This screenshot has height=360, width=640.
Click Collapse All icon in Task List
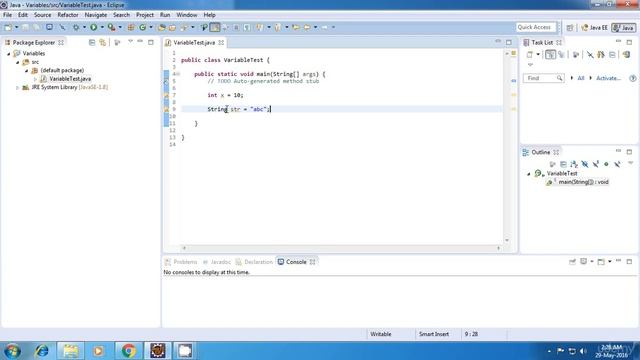click(612, 54)
